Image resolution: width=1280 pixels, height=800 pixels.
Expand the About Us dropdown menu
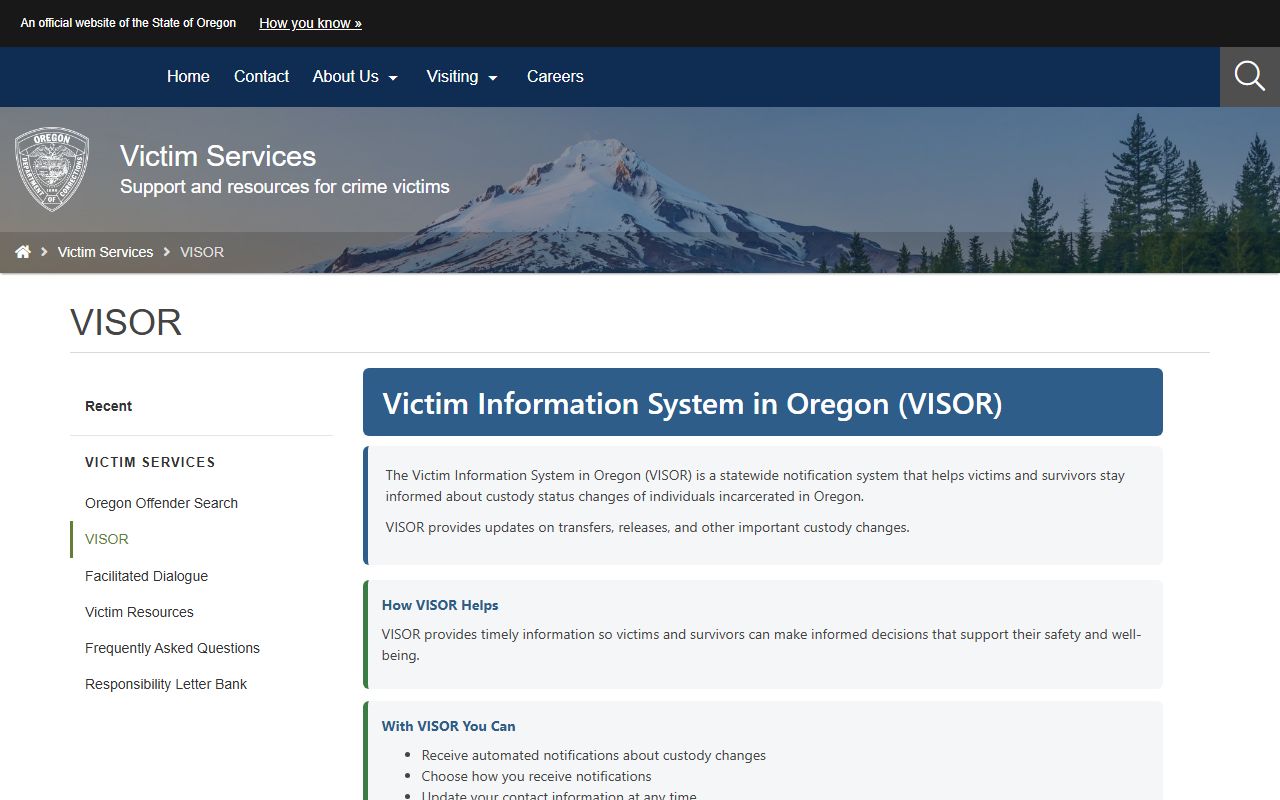click(355, 76)
